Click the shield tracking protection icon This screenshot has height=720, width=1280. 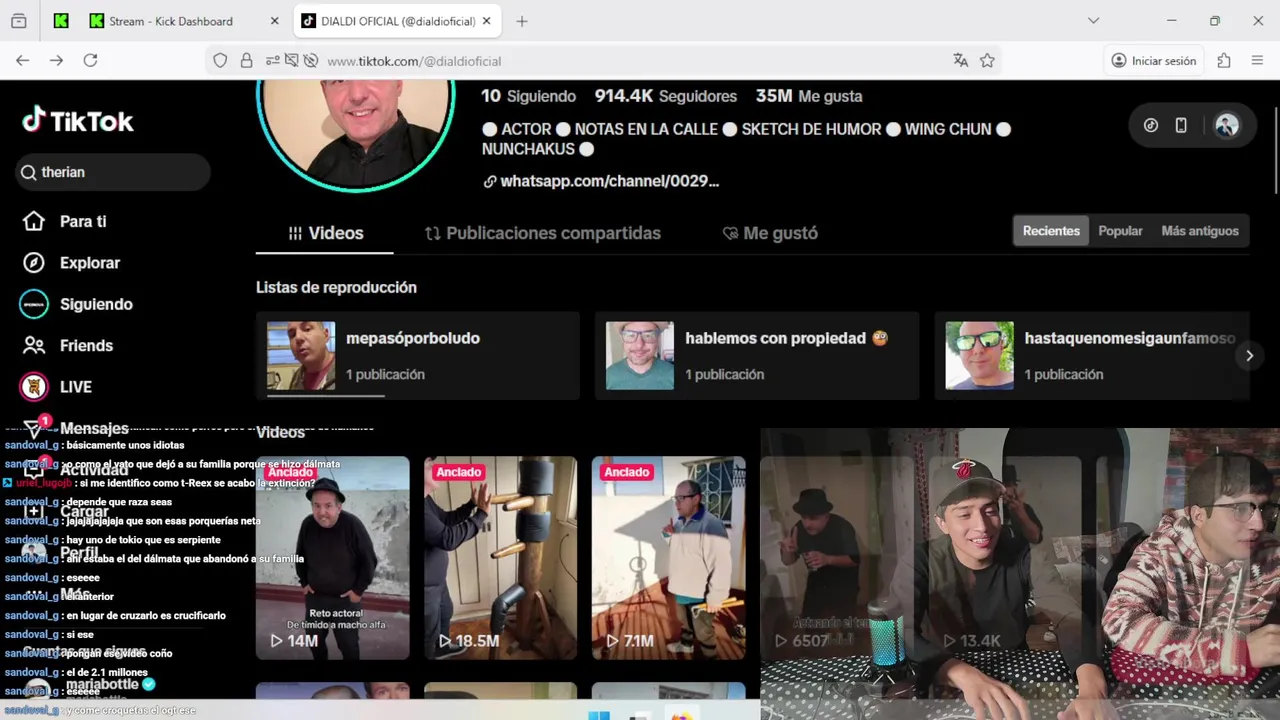[x=220, y=61]
